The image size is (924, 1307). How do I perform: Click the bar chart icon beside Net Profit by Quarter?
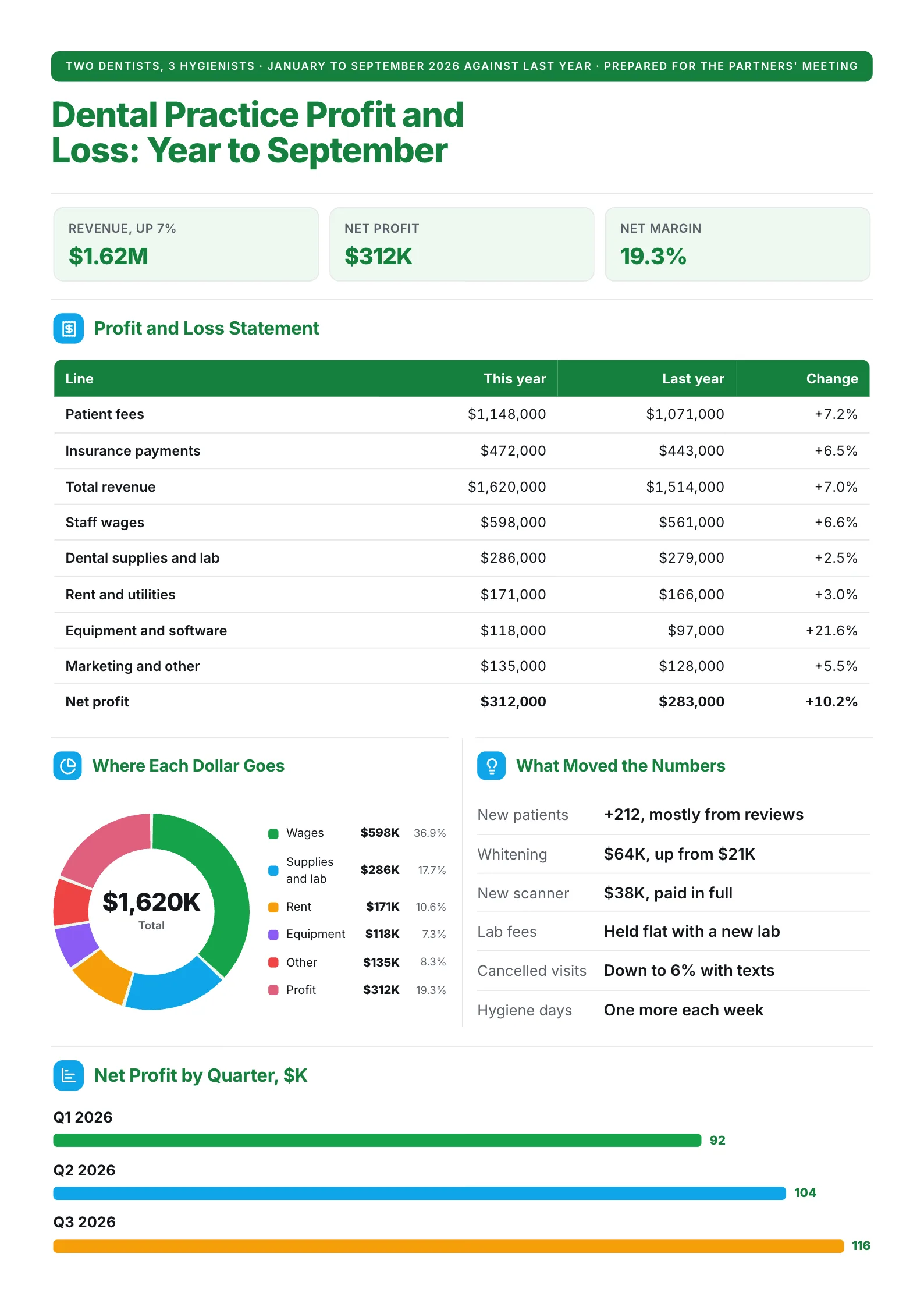pos(69,1075)
